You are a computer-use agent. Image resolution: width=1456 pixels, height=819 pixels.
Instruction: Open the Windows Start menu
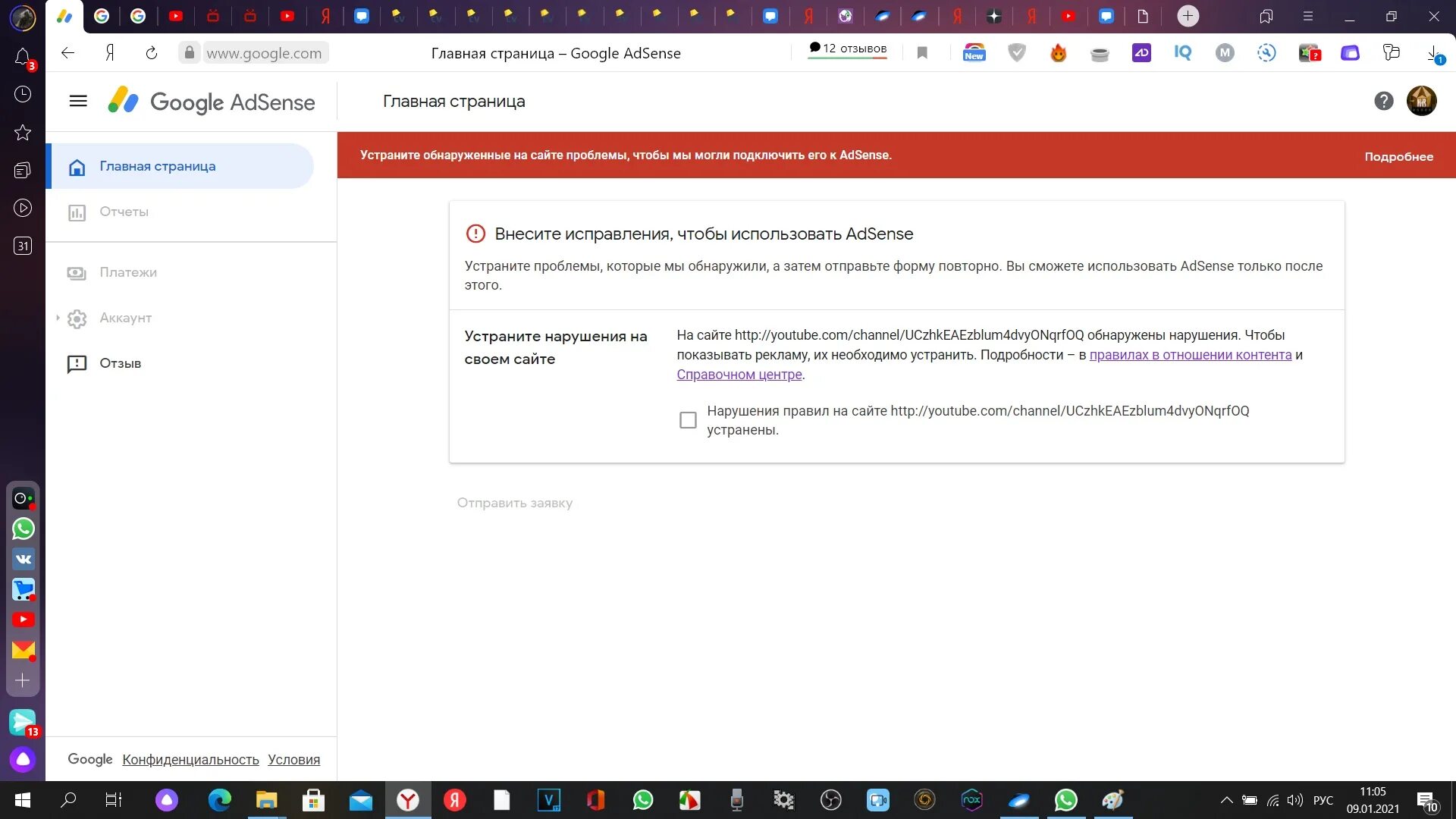[x=23, y=800]
